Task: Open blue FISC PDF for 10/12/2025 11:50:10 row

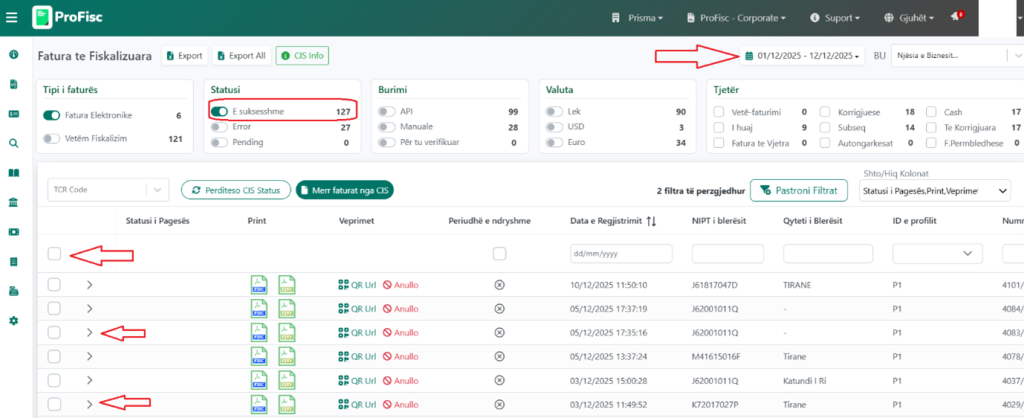Action: click(x=259, y=285)
